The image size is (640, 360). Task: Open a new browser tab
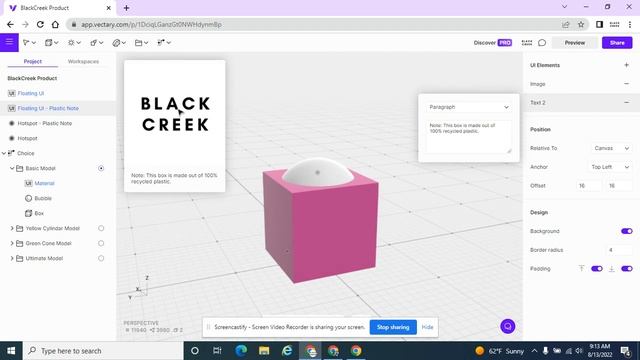[126, 8]
